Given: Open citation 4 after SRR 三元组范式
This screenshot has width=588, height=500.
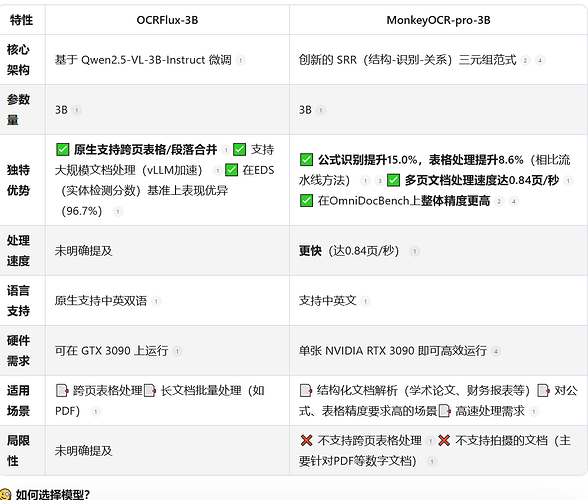Looking at the screenshot, I should coord(540,60).
